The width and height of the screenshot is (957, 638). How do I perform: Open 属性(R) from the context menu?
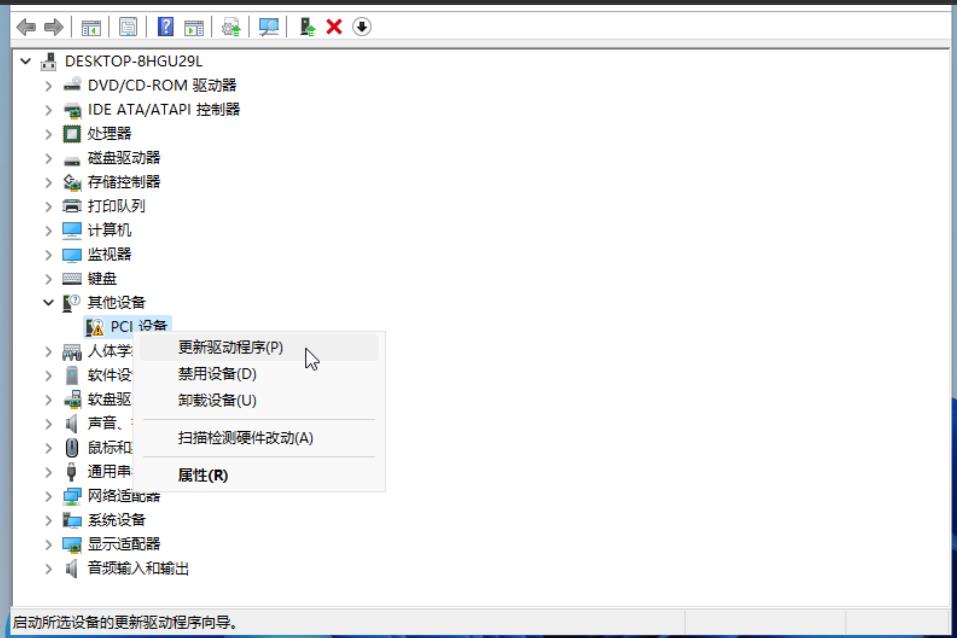coord(203,475)
